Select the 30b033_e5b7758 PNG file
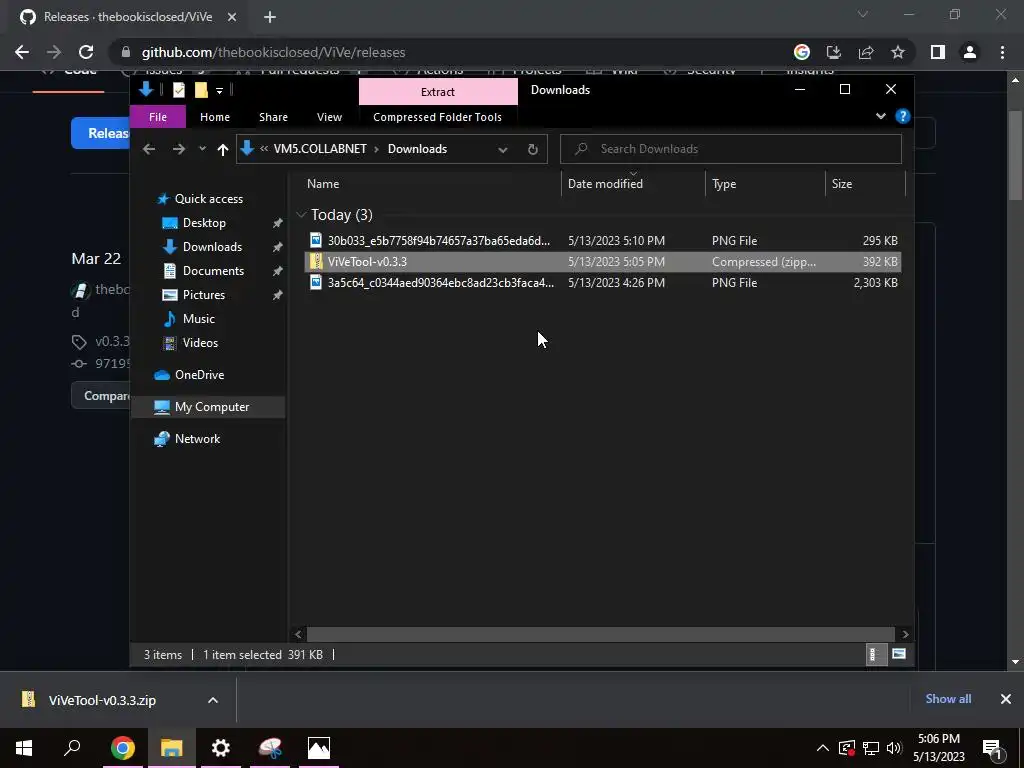1024x768 pixels. pyautogui.click(x=603, y=240)
